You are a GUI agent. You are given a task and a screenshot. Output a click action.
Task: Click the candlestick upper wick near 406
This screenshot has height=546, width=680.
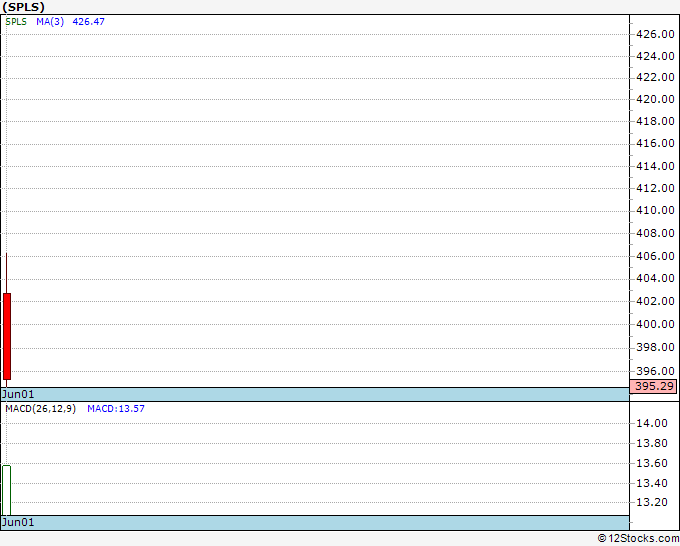(x=7, y=273)
